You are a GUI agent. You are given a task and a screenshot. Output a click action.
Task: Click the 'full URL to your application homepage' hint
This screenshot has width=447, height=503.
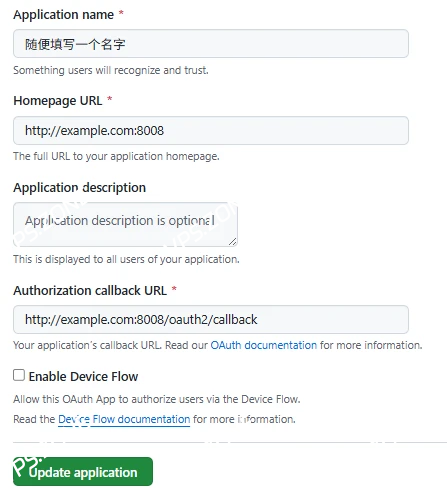point(116,156)
